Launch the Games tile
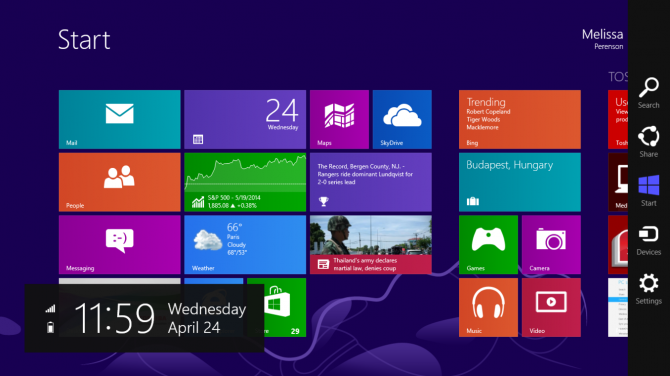 point(488,245)
